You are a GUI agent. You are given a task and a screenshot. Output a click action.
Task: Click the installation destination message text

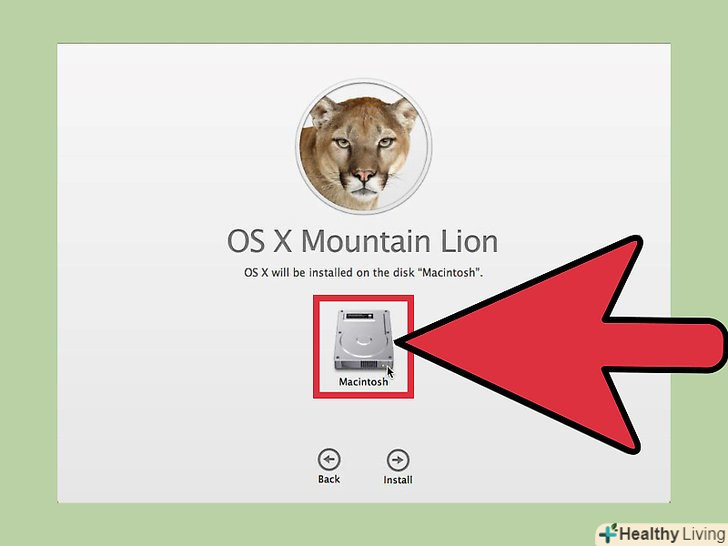pyautogui.click(x=364, y=273)
